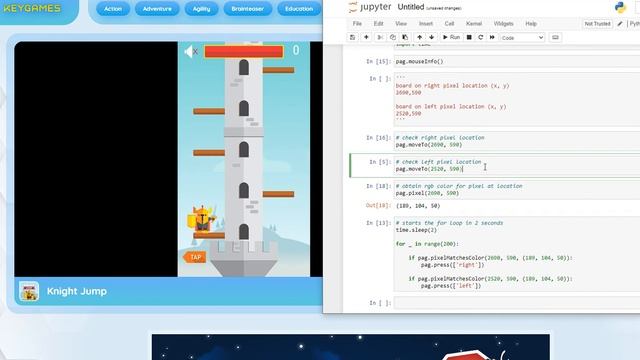The width and height of the screenshot is (640, 360).
Task: Click the Python logo in Jupyter header
Action: [620, 7]
